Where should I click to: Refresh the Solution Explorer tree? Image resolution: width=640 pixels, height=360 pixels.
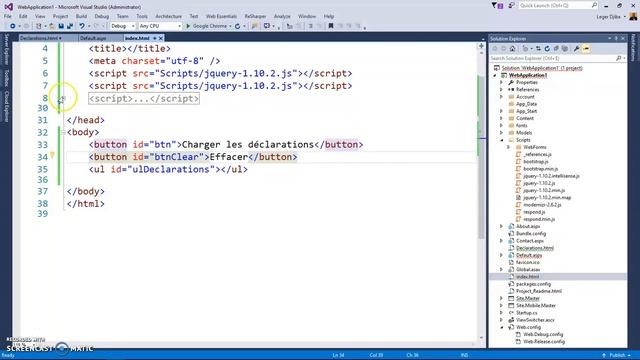pyautogui.click(x=547, y=49)
